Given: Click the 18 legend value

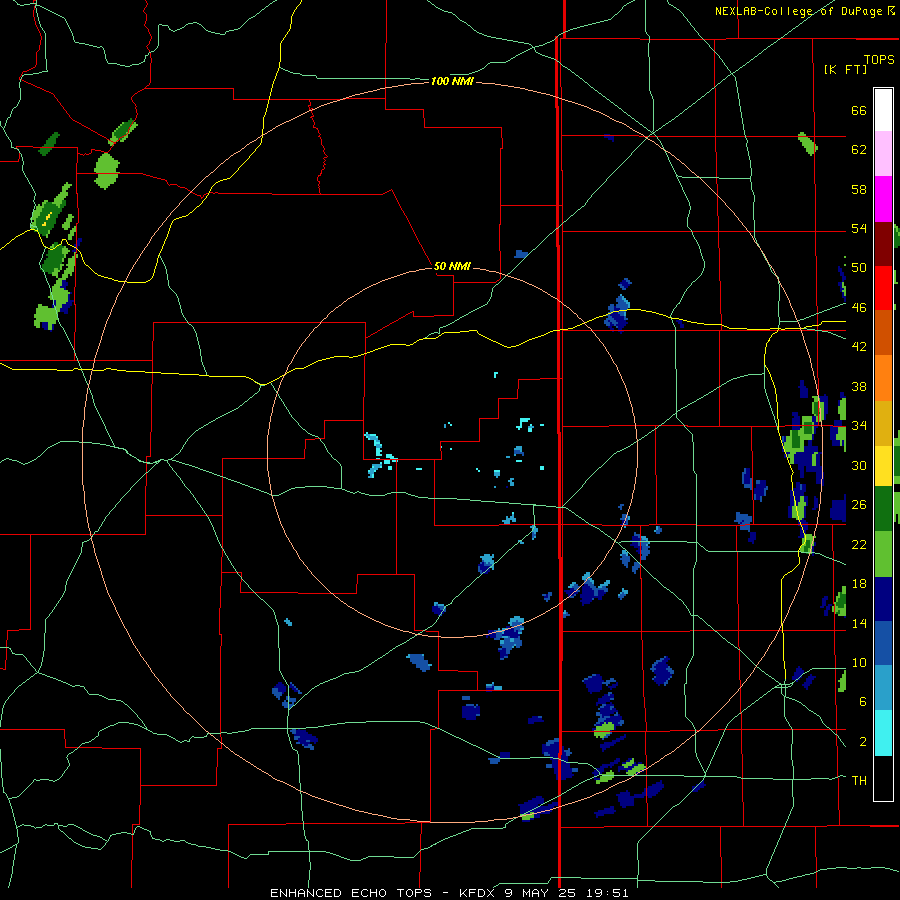Looking at the screenshot, I should [x=859, y=584].
